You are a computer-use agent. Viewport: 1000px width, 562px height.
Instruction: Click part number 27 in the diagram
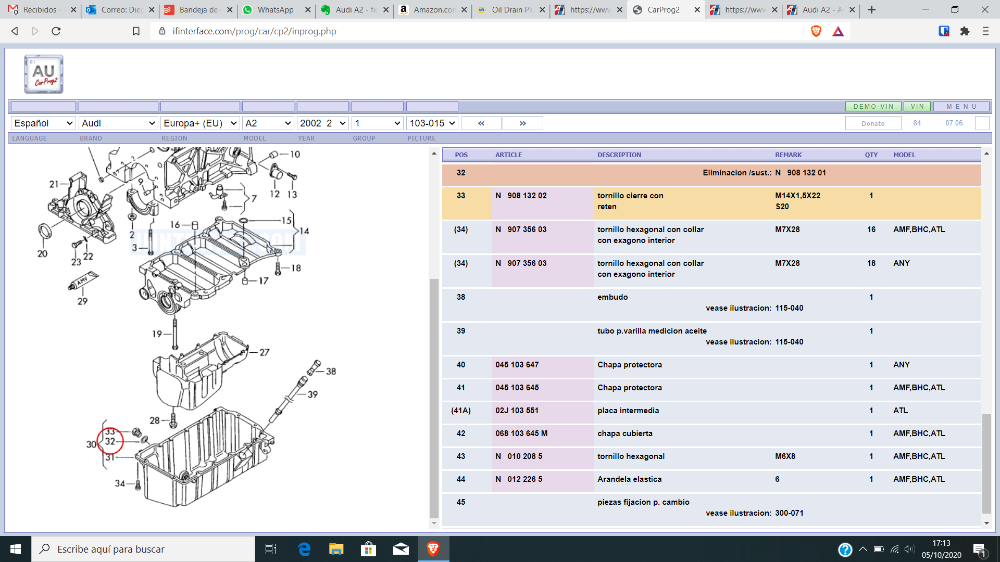[x=264, y=352]
